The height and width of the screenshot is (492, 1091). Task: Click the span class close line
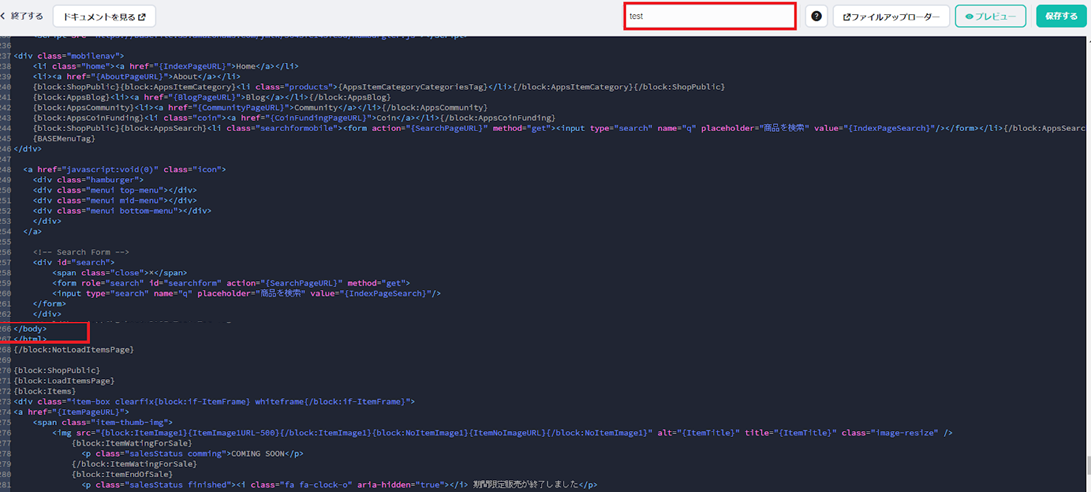pyautogui.click(x=119, y=273)
